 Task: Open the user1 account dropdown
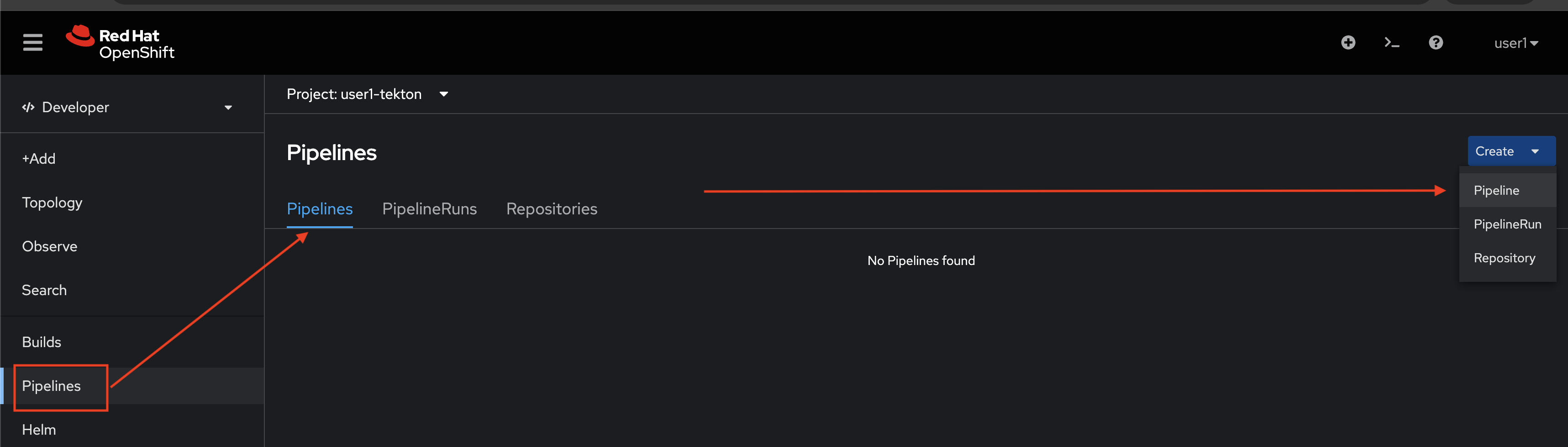coord(1515,43)
